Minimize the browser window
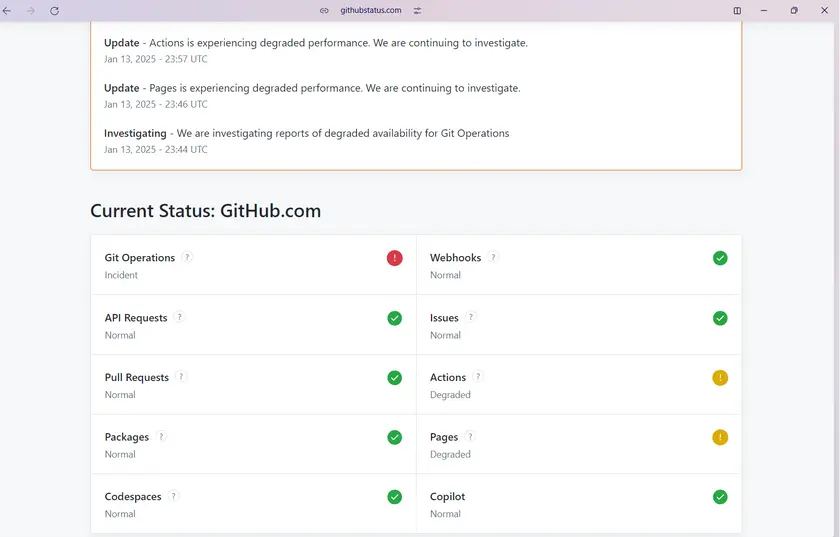 764,10
